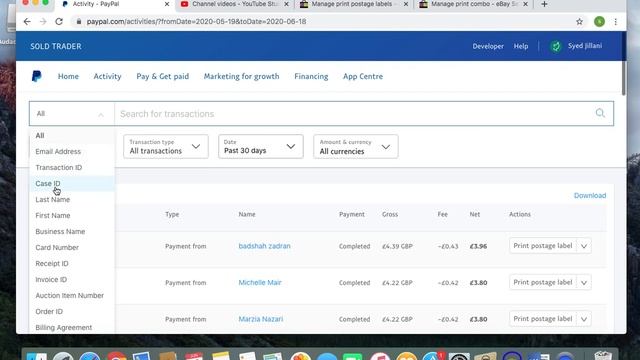The height and width of the screenshot is (360, 640).
Task: Close the Manage print postage labels tab
Action: point(405,4)
